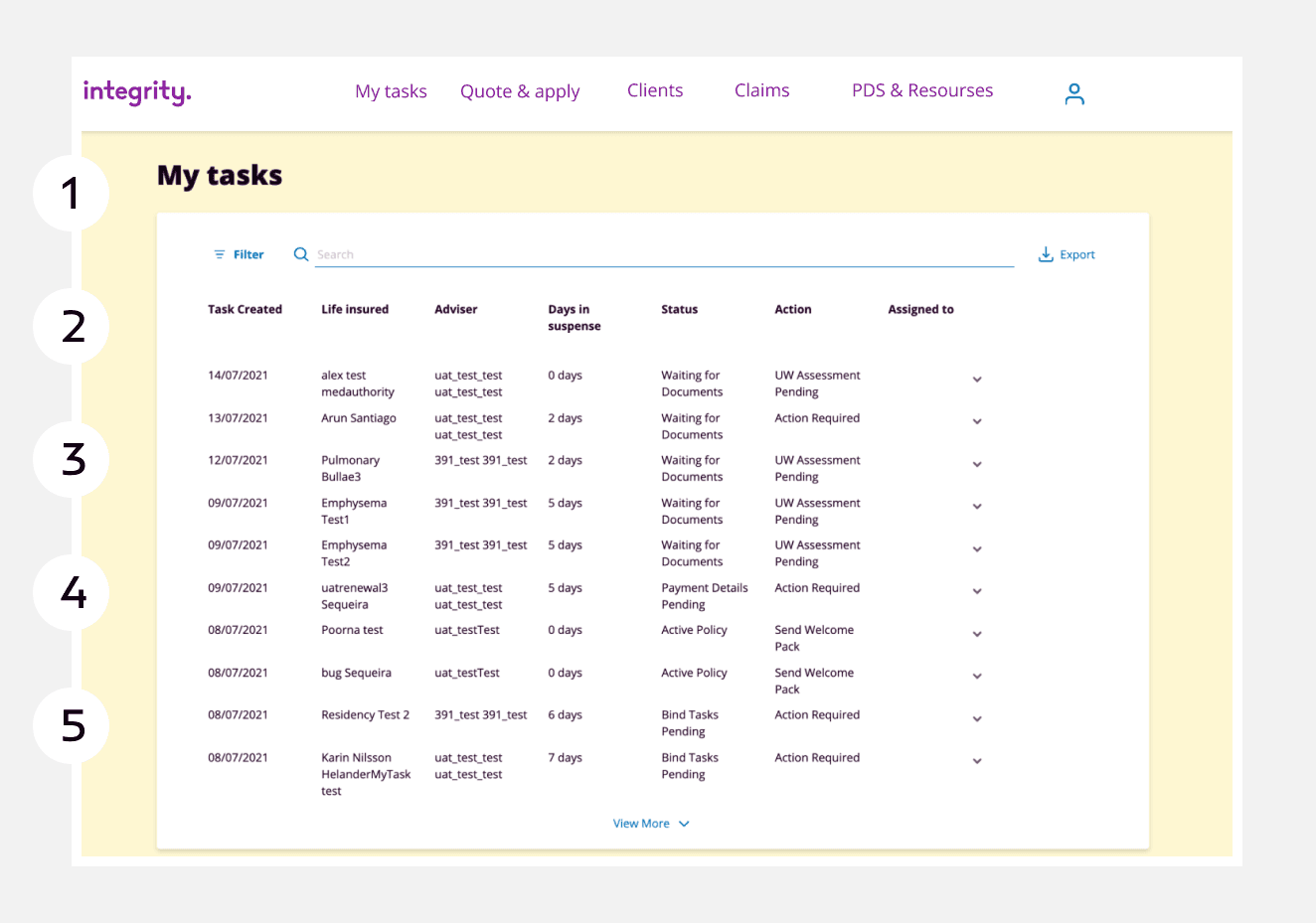Click Emphysema Test1 name

354,512
